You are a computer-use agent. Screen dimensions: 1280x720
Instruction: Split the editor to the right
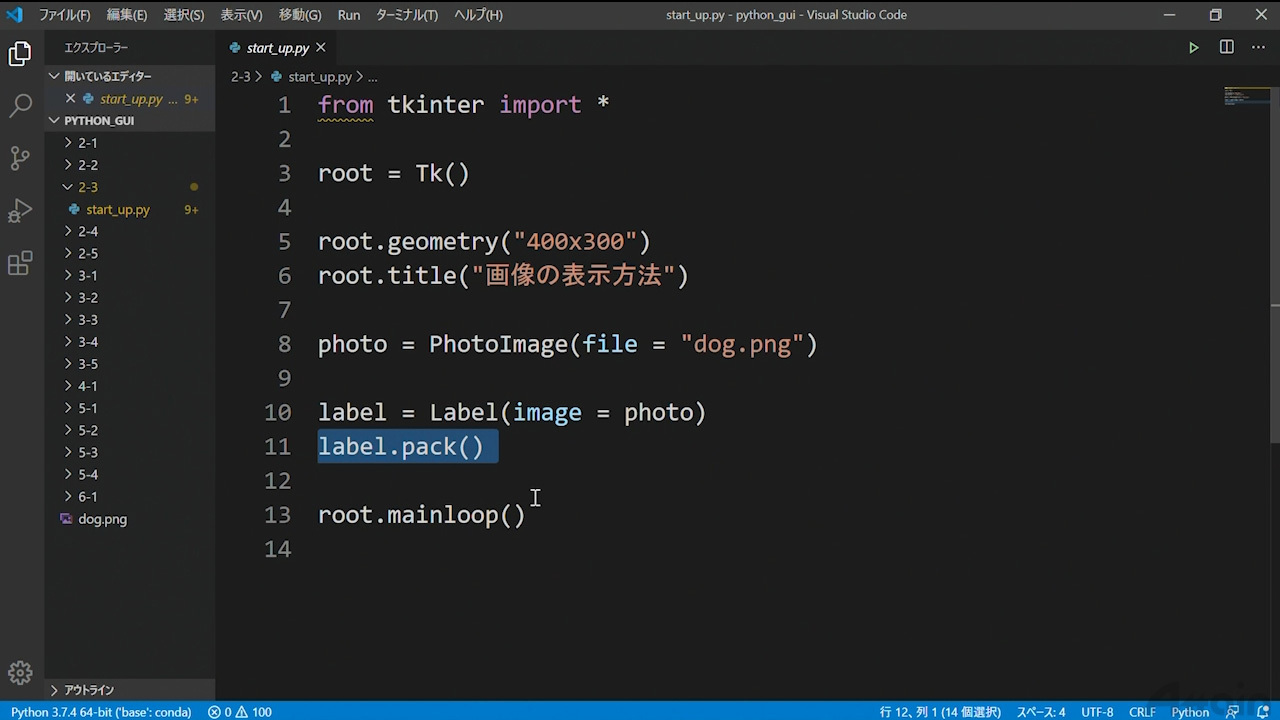[x=1226, y=48]
